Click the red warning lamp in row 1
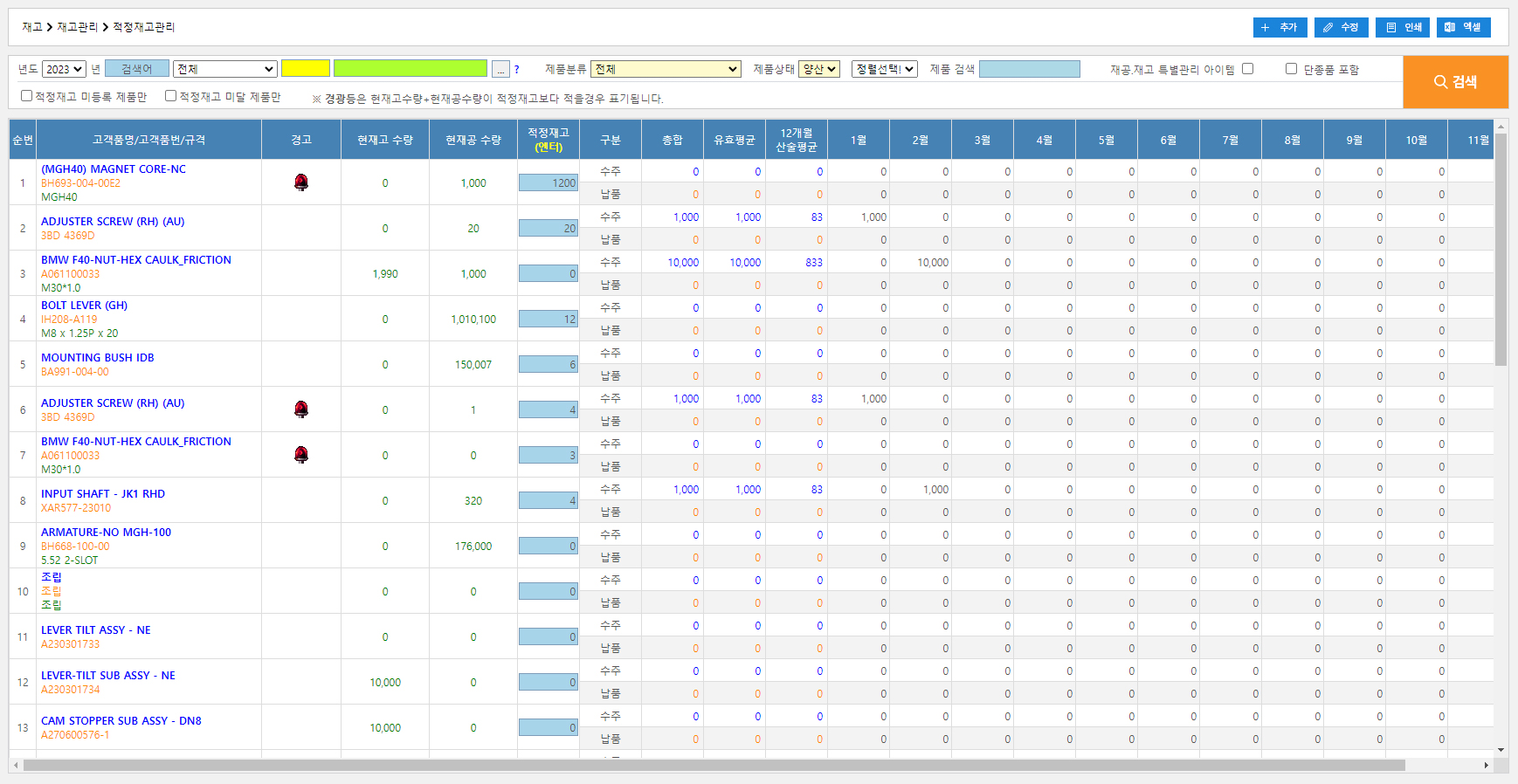The width and height of the screenshot is (1518, 784). pyautogui.click(x=301, y=182)
